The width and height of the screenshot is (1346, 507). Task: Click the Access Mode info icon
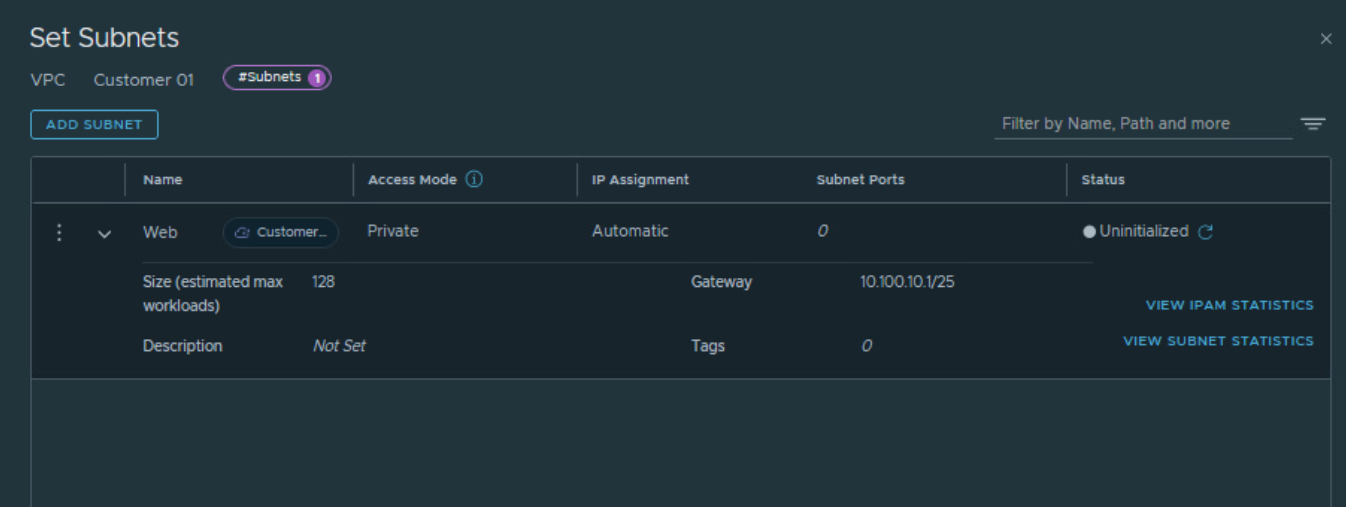point(474,180)
